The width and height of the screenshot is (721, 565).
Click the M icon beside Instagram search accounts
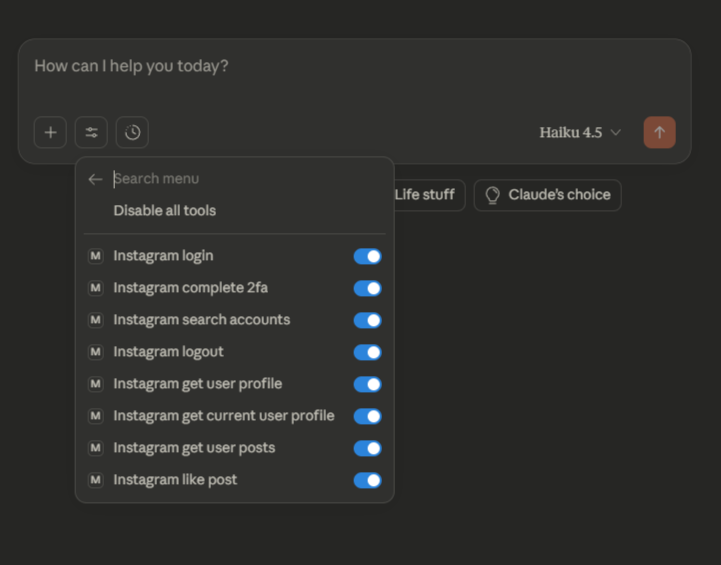click(x=96, y=320)
